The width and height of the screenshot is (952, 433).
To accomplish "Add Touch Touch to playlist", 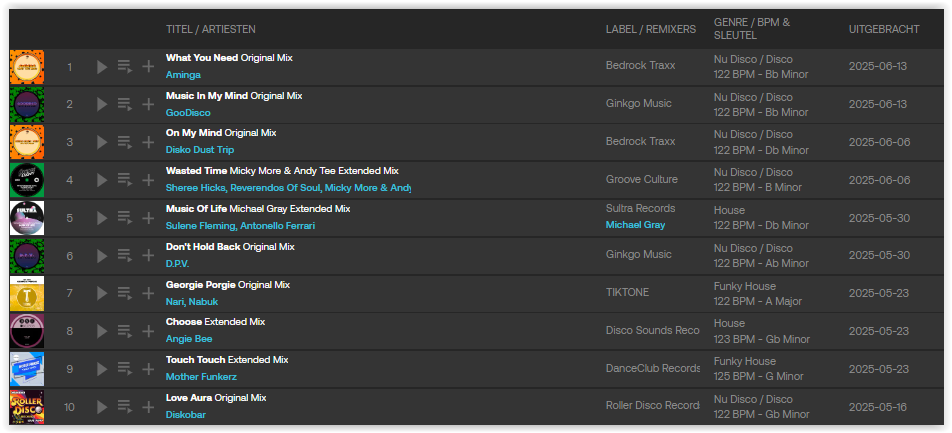I will coord(148,369).
